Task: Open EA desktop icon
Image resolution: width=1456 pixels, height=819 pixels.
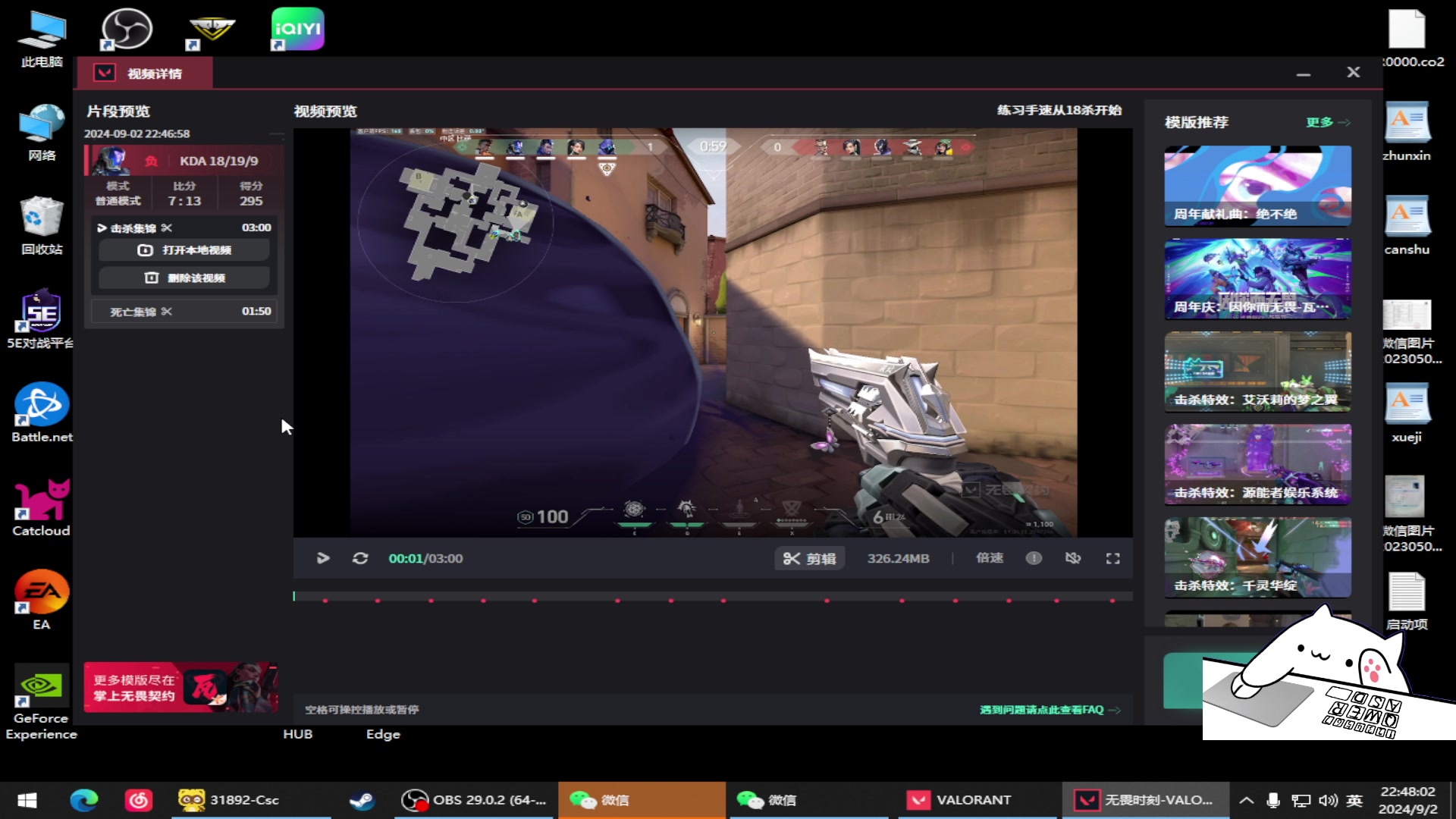Action: 42,600
